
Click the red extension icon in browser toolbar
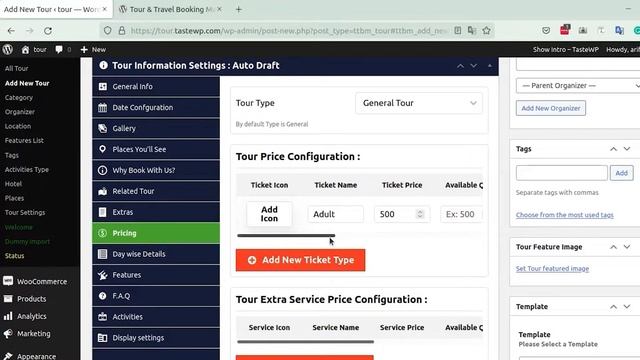[x=565, y=30]
